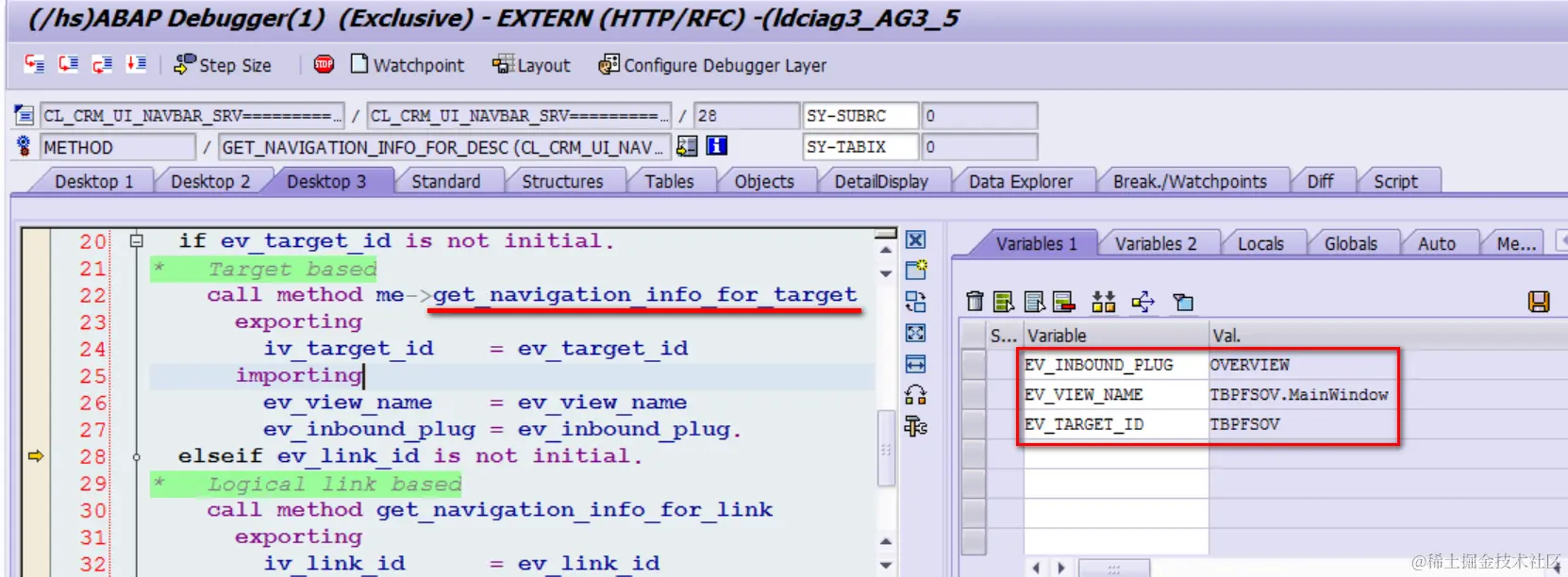
Task: Click the first CL_CRM_UI_NAVBAR_SRV program field
Action: [192, 116]
